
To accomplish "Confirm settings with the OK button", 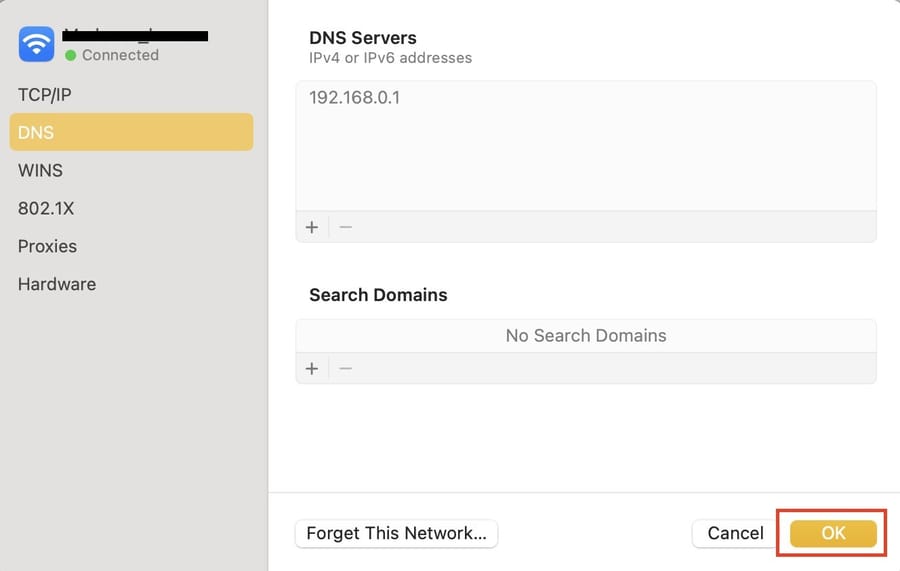I will [x=833, y=533].
